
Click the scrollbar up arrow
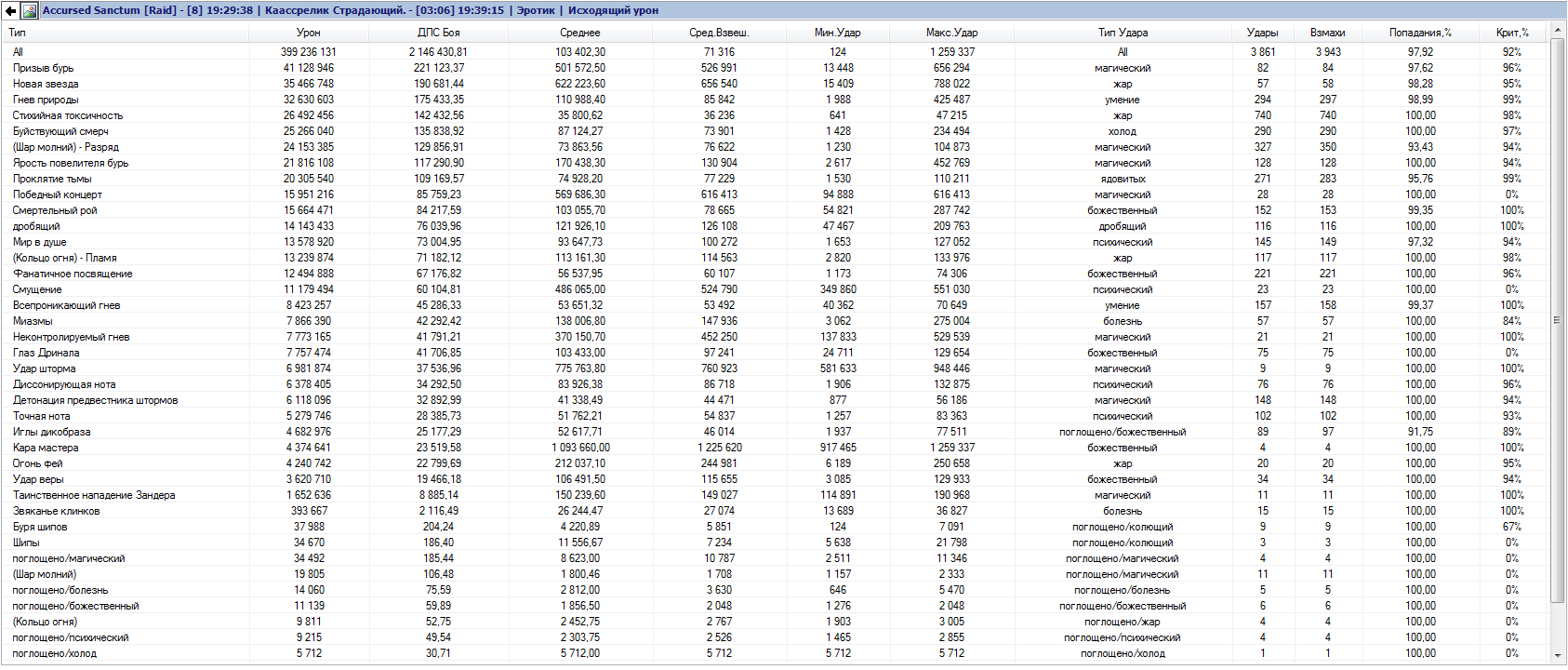(x=1558, y=31)
